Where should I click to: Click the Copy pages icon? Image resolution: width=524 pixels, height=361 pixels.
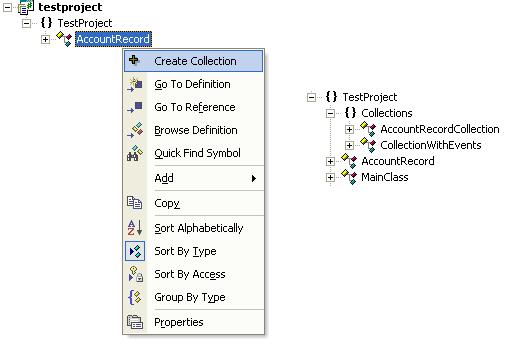(x=135, y=203)
